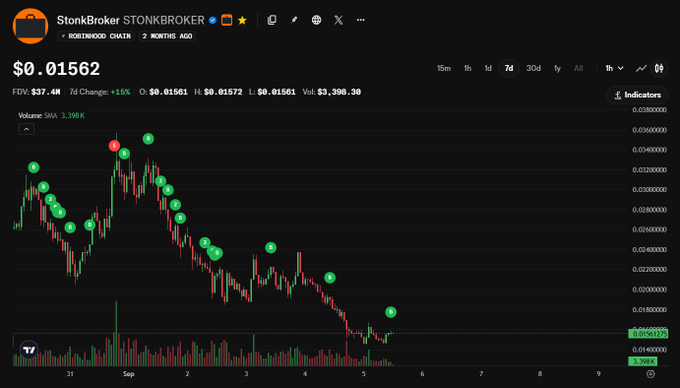Image resolution: width=680 pixels, height=388 pixels.
Task: Click the 0.02000000 price axis label
Action: coord(649,290)
